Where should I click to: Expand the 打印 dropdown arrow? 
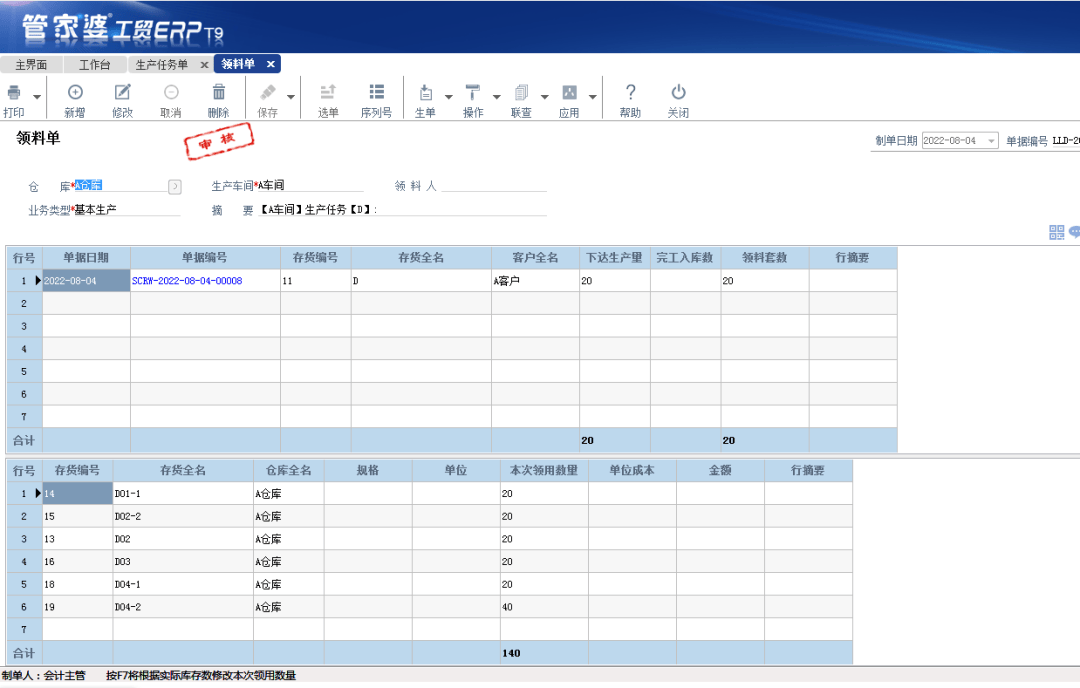(x=38, y=97)
